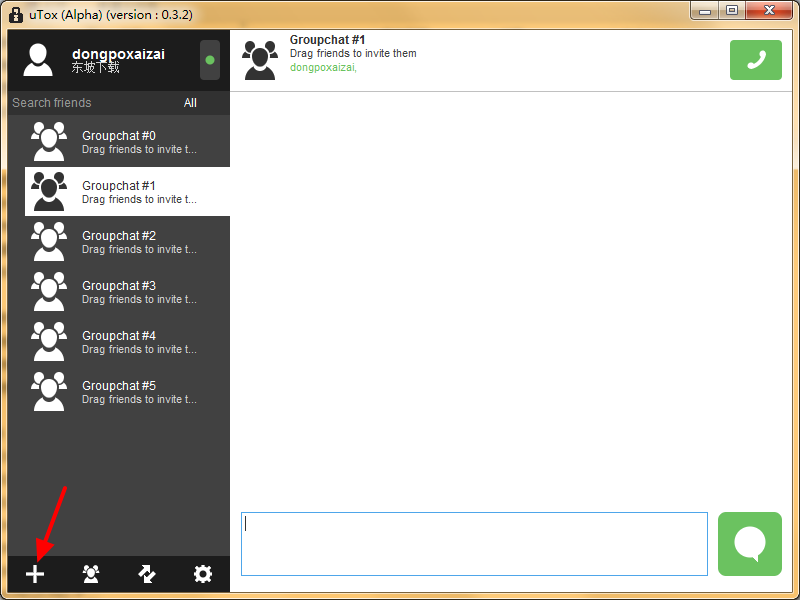This screenshot has height=600, width=800.
Task: Open the file transfers icon
Action: [147, 574]
